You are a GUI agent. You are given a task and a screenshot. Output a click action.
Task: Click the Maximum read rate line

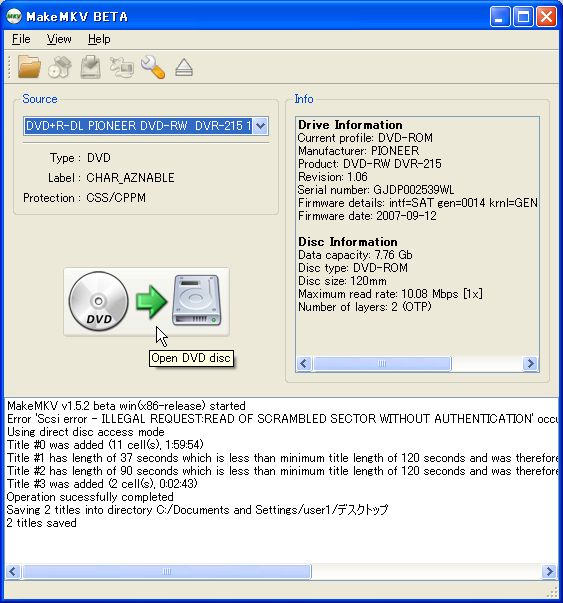(x=390, y=294)
